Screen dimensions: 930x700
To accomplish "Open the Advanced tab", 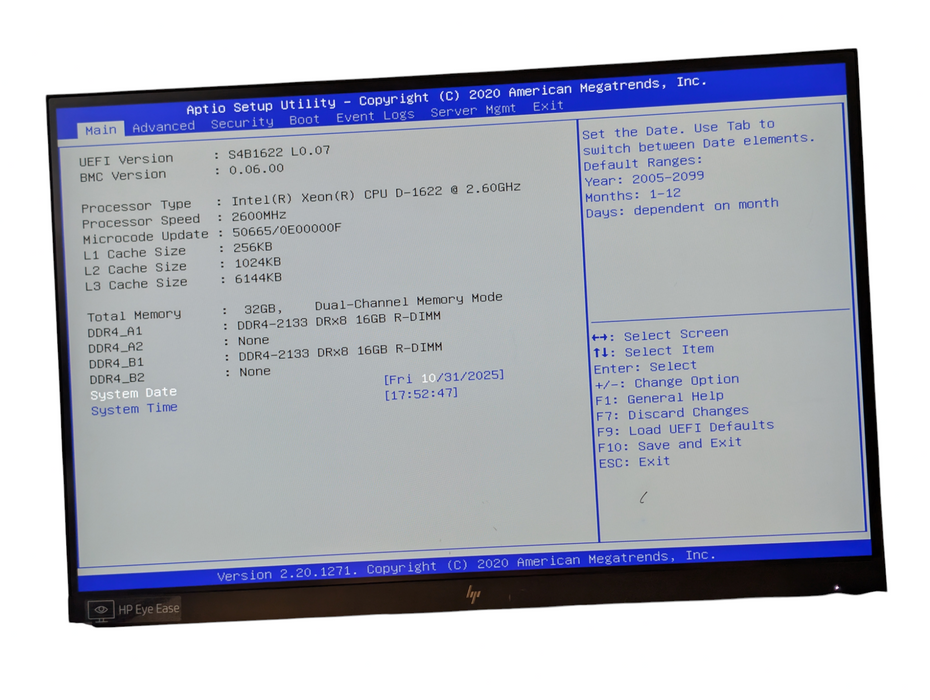I will [x=164, y=126].
